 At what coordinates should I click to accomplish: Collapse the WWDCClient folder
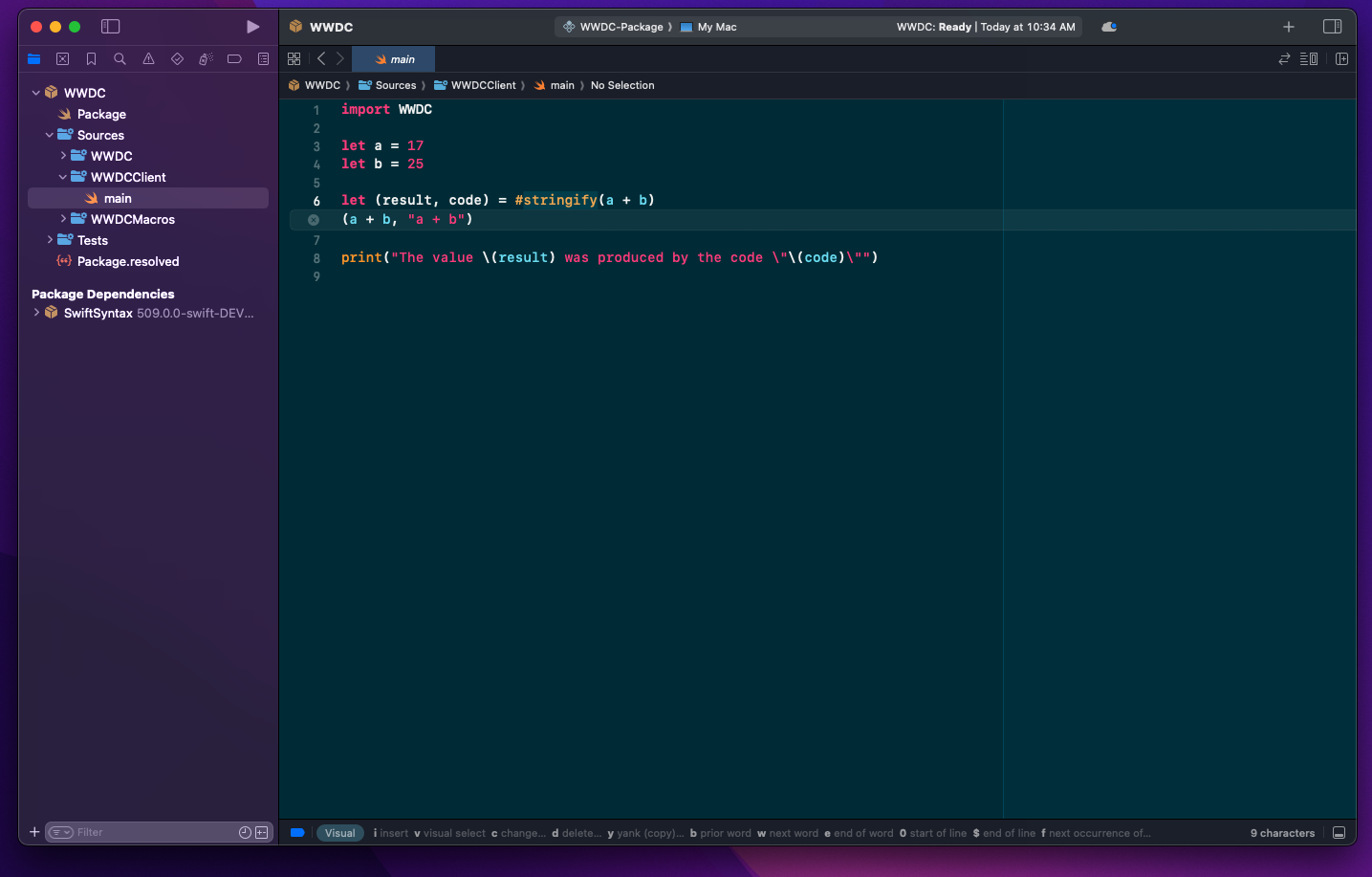(63, 177)
